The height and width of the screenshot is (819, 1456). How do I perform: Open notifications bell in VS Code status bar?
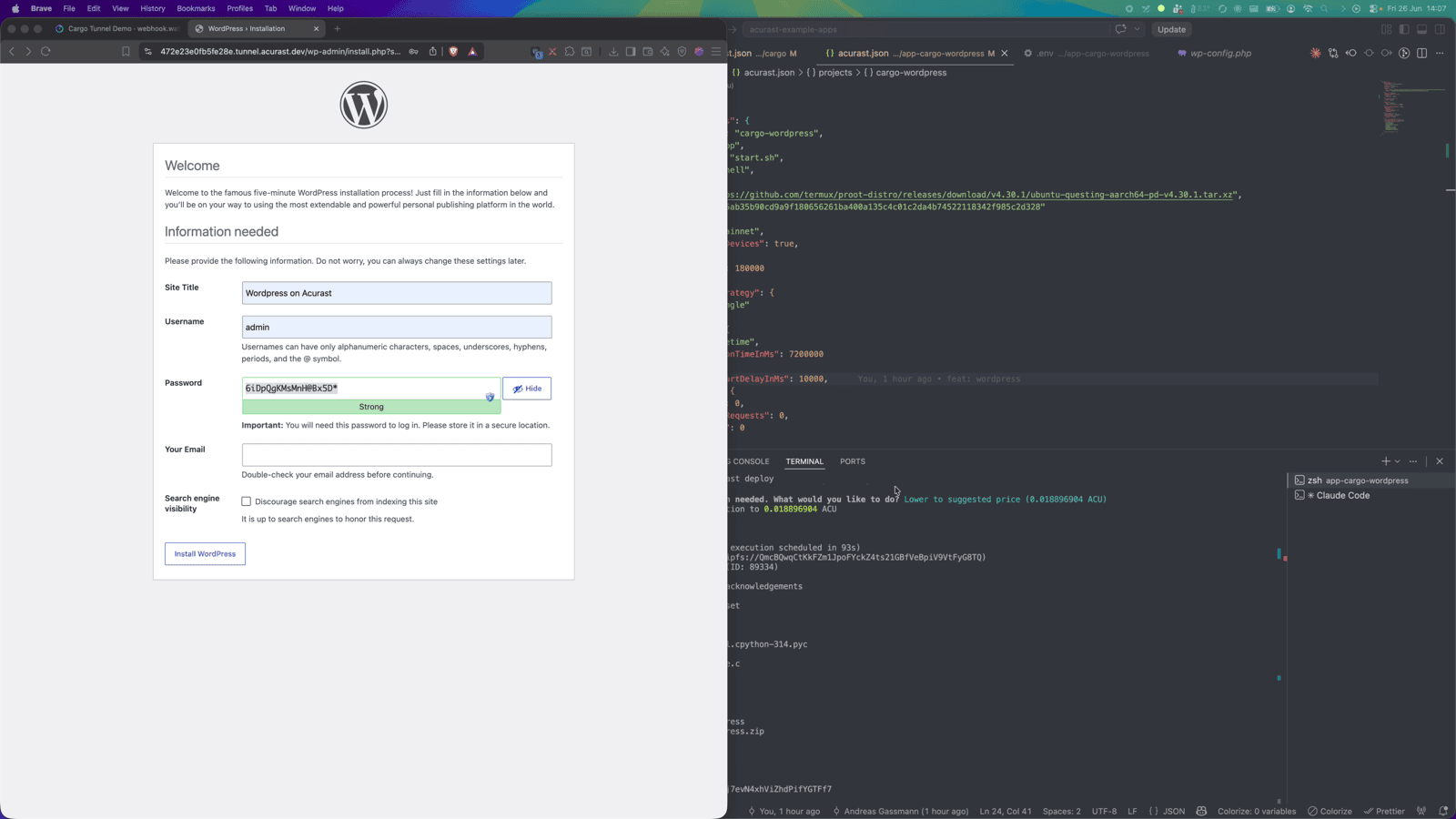pyautogui.click(x=1443, y=811)
